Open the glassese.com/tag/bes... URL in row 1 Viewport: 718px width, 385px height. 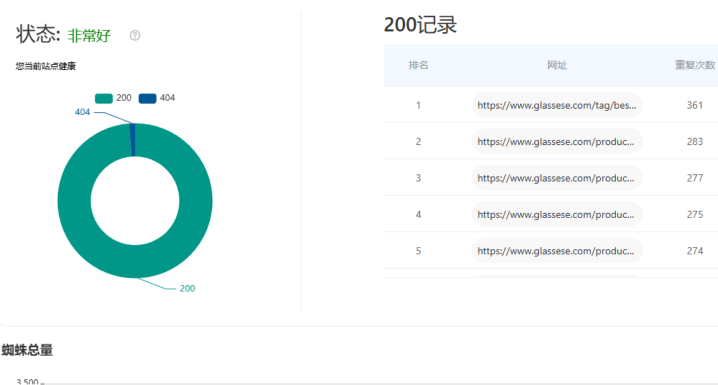click(x=557, y=105)
